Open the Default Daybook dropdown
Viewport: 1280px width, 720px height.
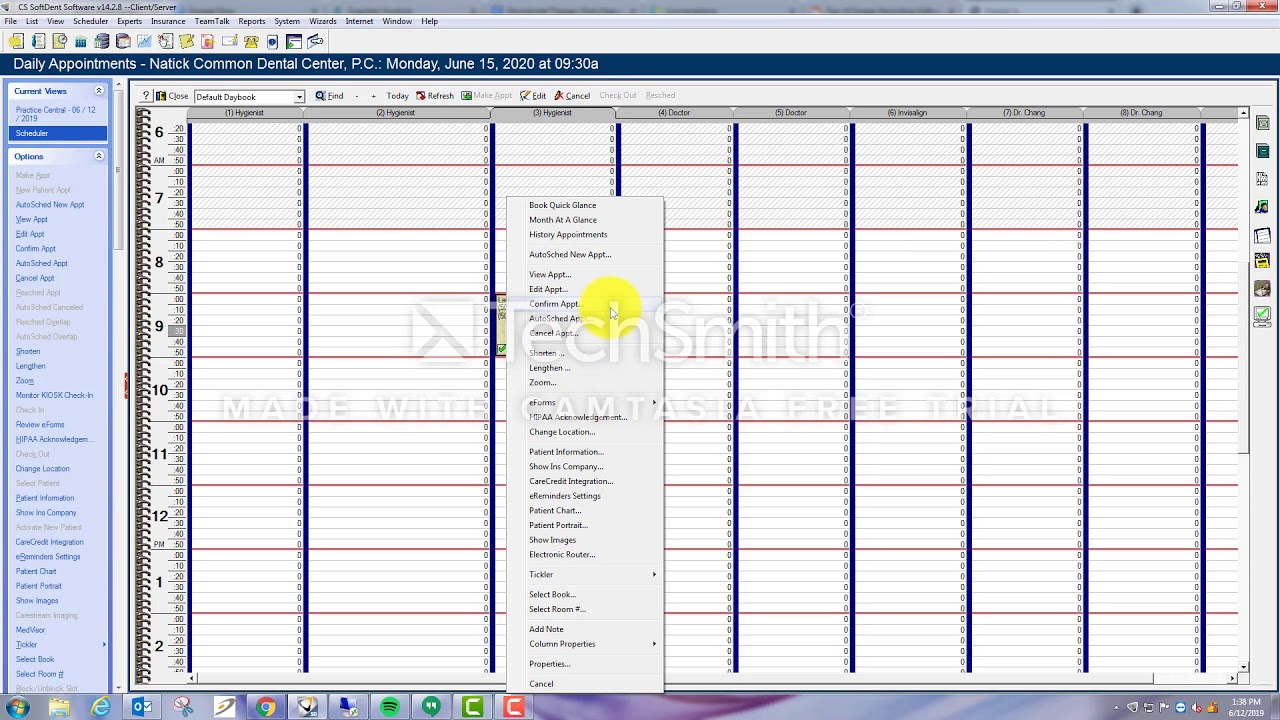point(299,97)
